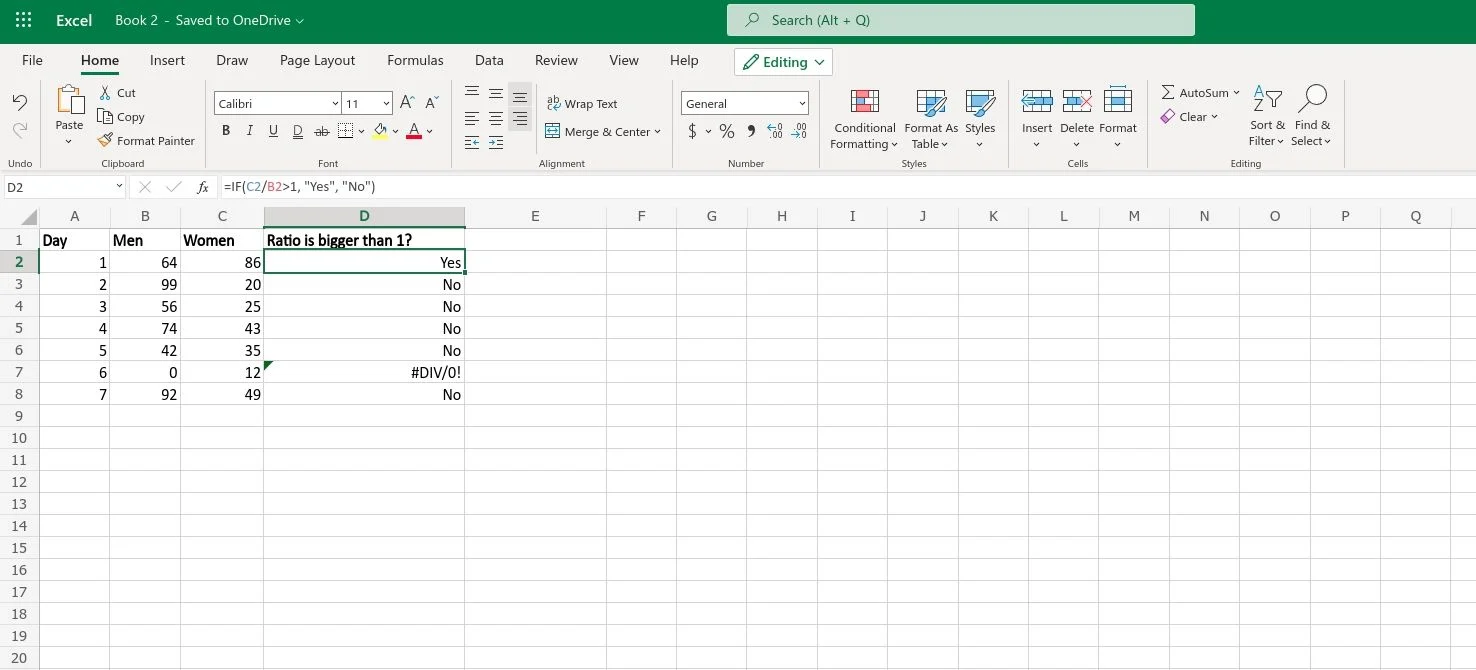Click the Clear button

pos(1190,117)
